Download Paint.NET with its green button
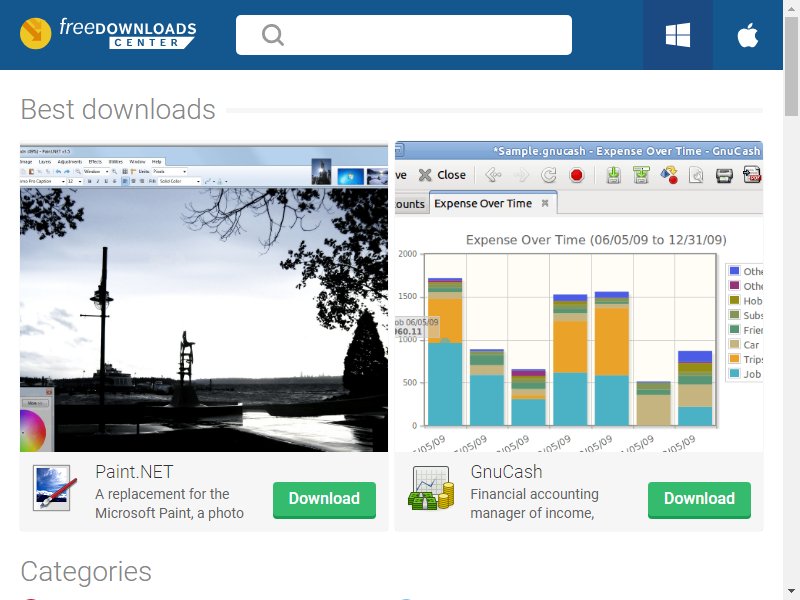Image resolution: width=800 pixels, height=600 pixels. pos(324,499)
